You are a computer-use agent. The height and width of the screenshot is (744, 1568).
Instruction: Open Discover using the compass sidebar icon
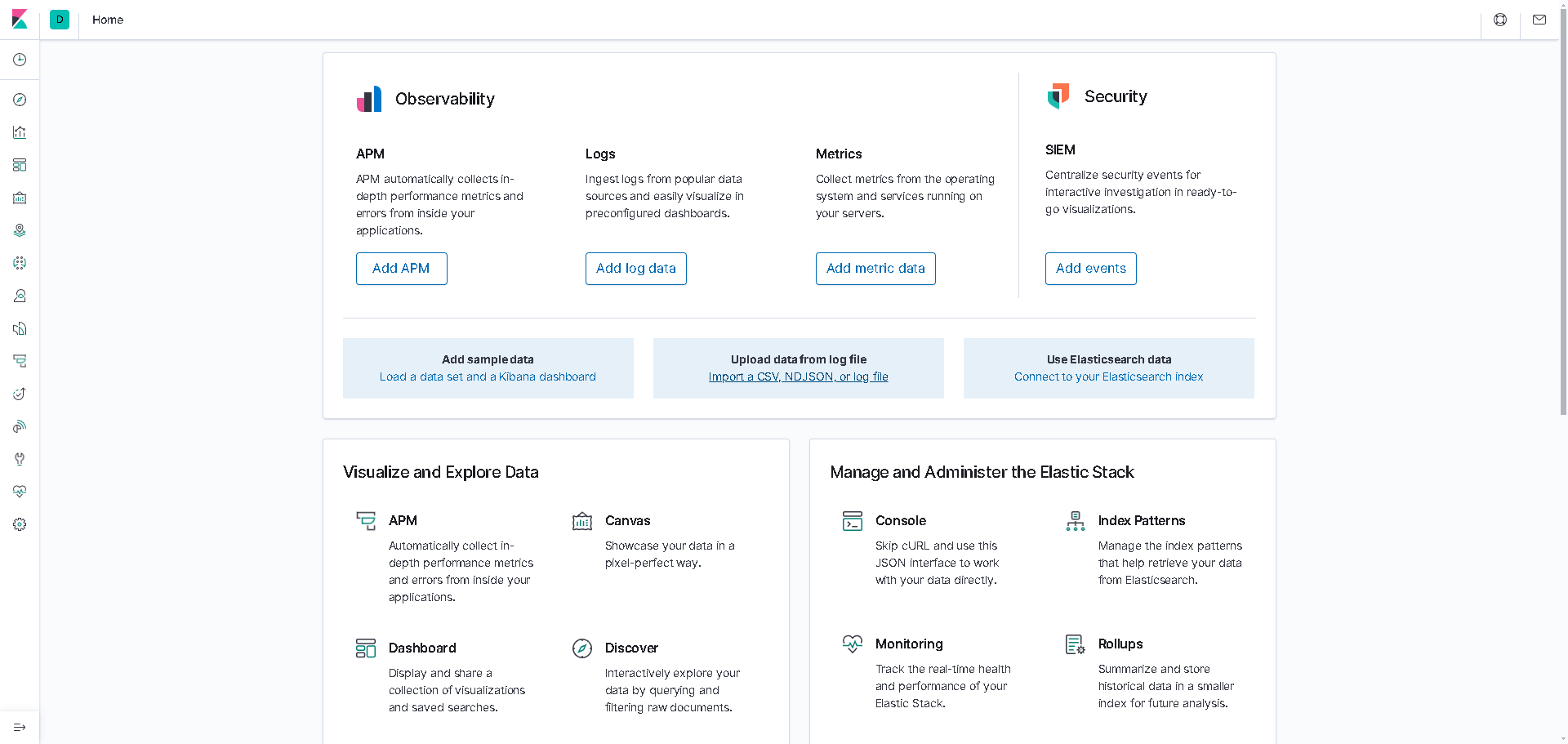[20, 100]
